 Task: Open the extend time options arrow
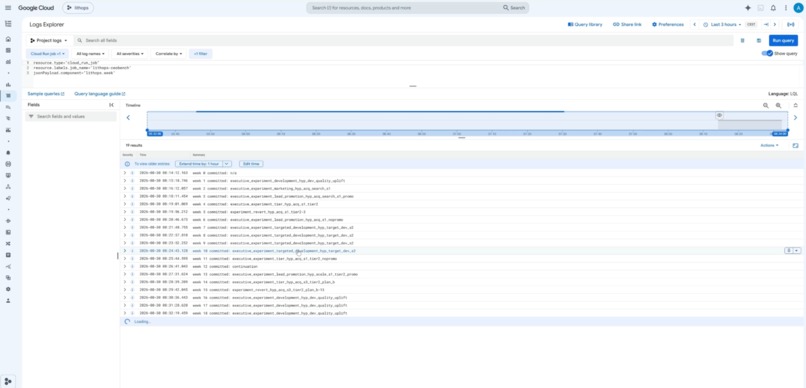point(227,163)
